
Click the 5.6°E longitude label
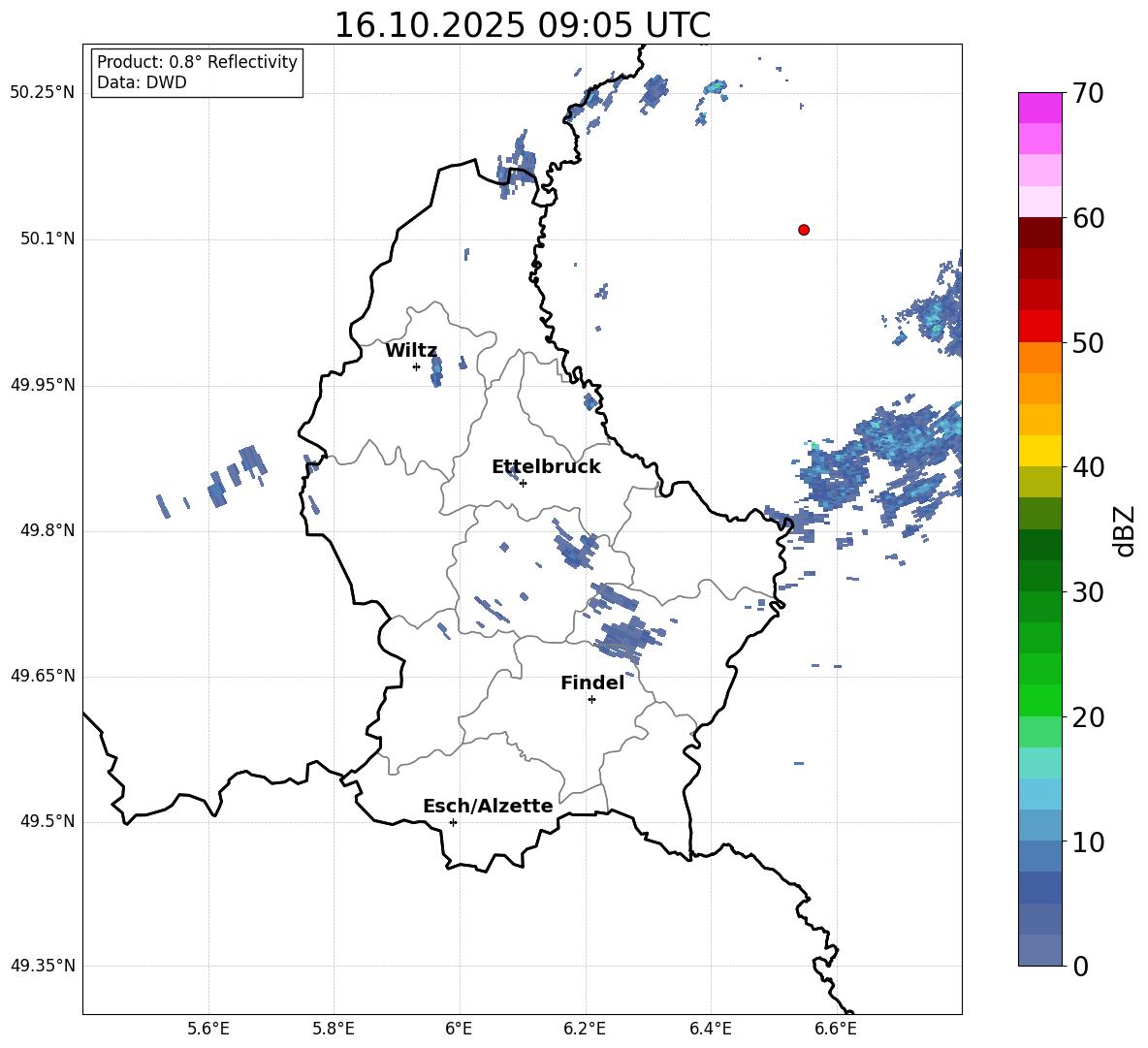(x=208, y=1029)
